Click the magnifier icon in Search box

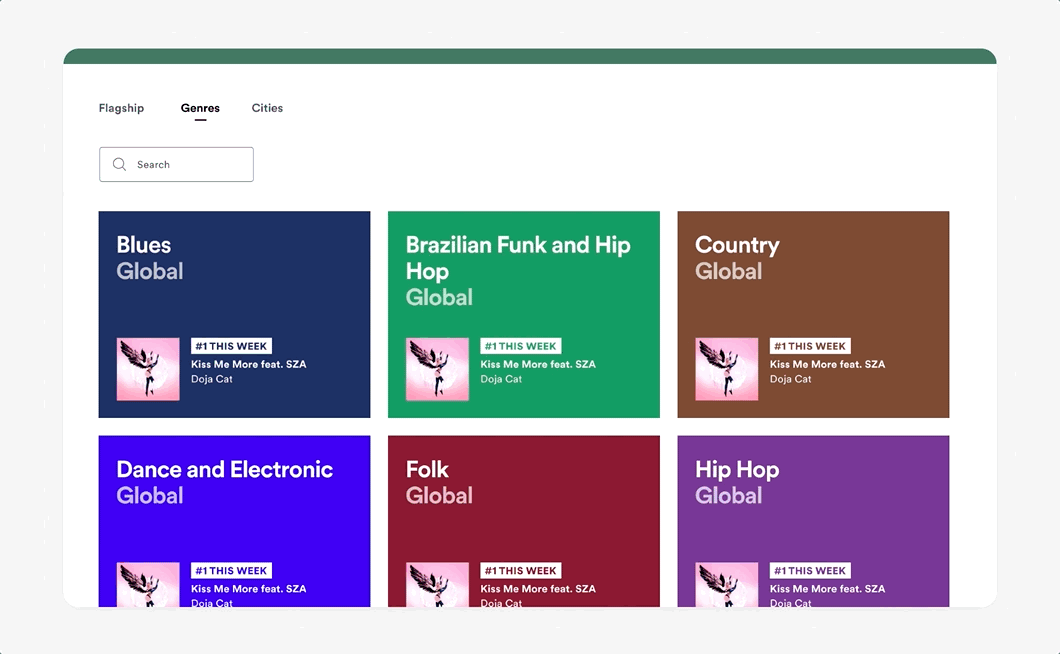(x=120, y=164)
